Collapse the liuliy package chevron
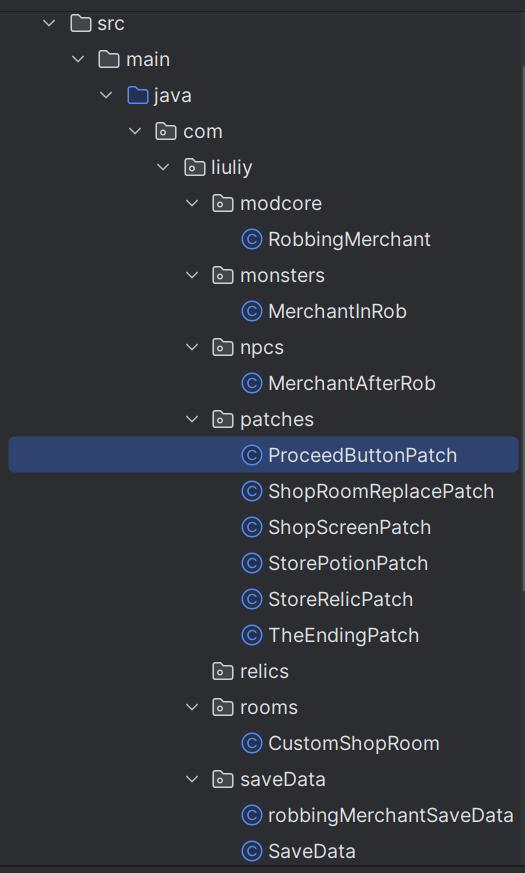 (x=163, y=167)
